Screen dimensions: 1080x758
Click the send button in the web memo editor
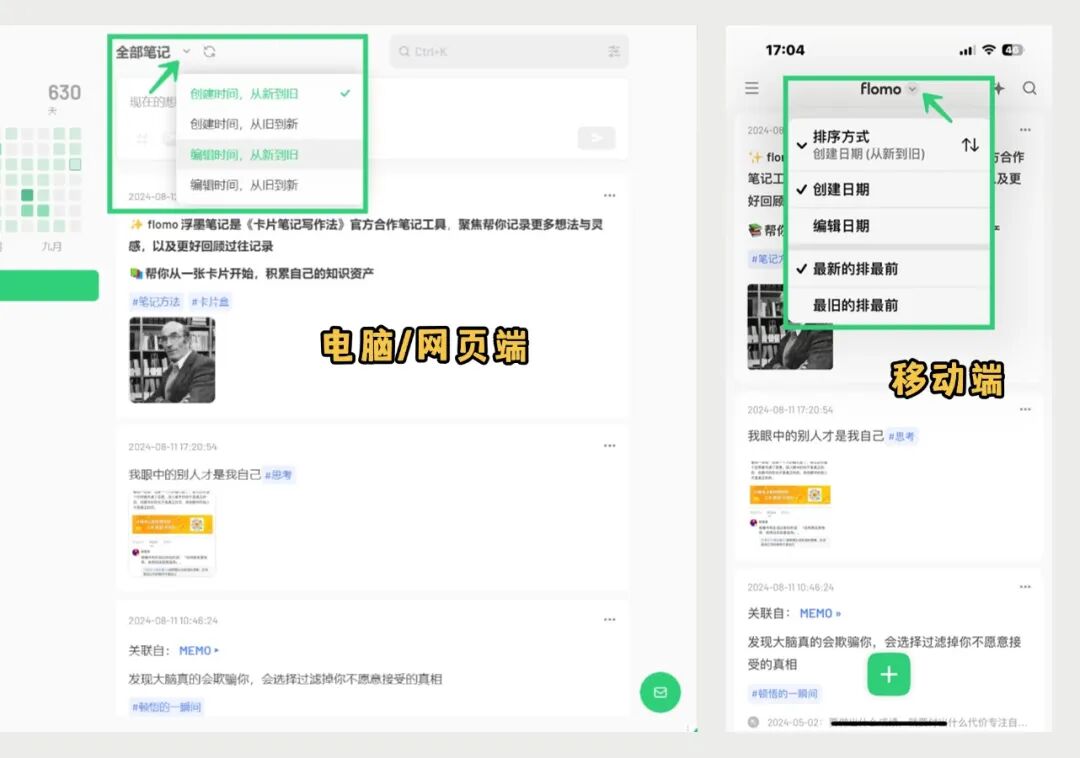(x=596, y=138)
